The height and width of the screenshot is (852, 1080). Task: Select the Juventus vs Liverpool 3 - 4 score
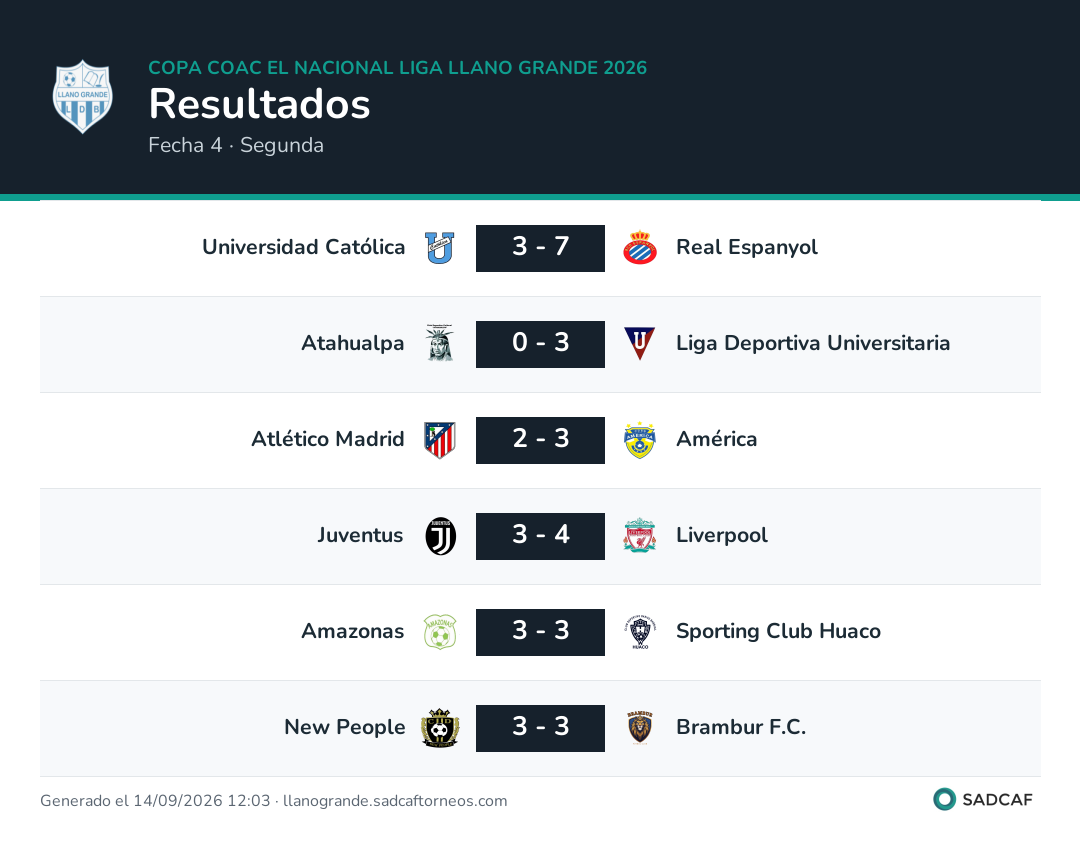[540, 536]
